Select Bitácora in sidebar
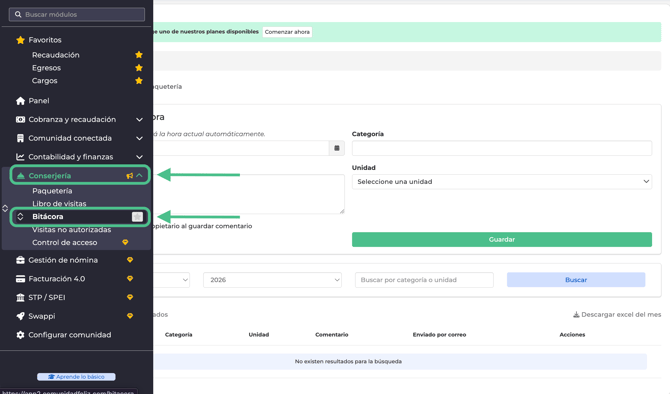Viewport: 670px width, 394px height. pyautogui.click(x=47, y=217)
